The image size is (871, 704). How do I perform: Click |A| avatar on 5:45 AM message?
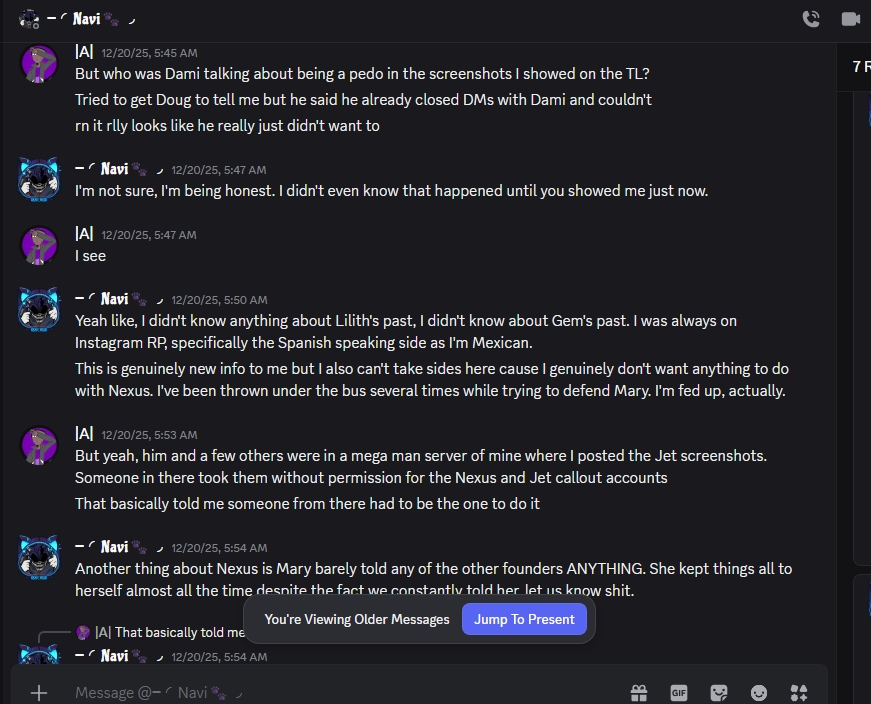coord(40,64)
